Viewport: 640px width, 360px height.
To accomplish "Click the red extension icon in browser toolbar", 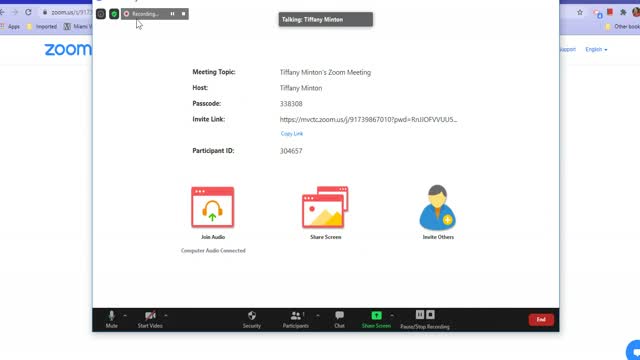I will [610, 12].
